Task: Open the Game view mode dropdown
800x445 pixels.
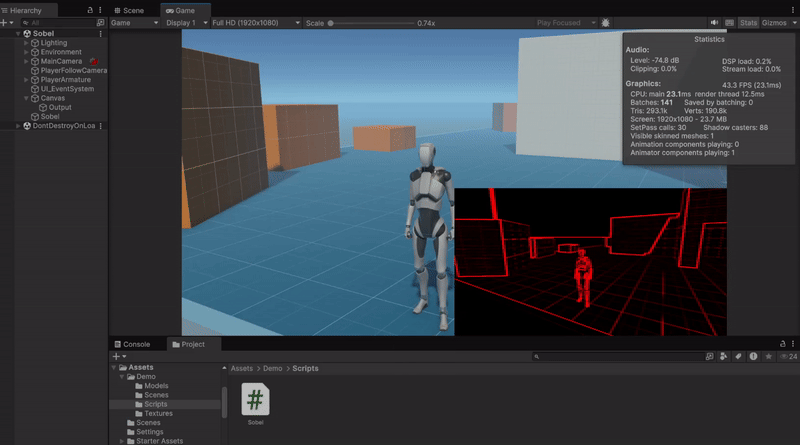Action: coord(134,23)
